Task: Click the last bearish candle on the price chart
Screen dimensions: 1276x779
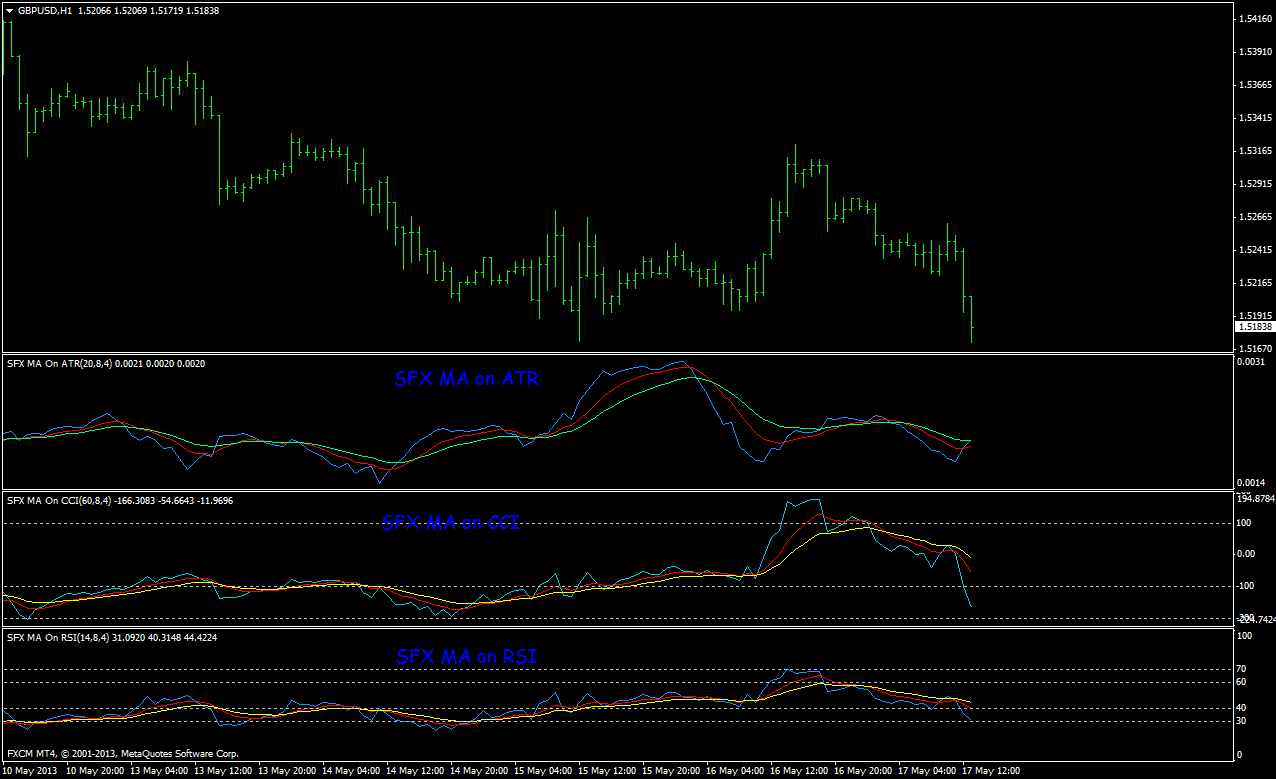Action: (971, 320)
